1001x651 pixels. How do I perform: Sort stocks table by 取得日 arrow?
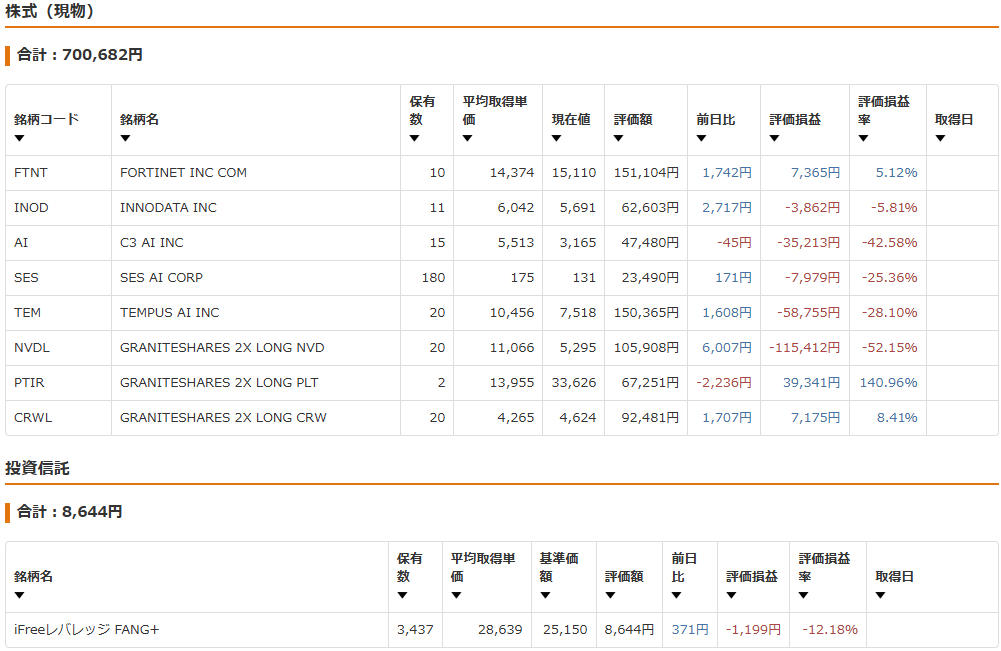point(940,138)
